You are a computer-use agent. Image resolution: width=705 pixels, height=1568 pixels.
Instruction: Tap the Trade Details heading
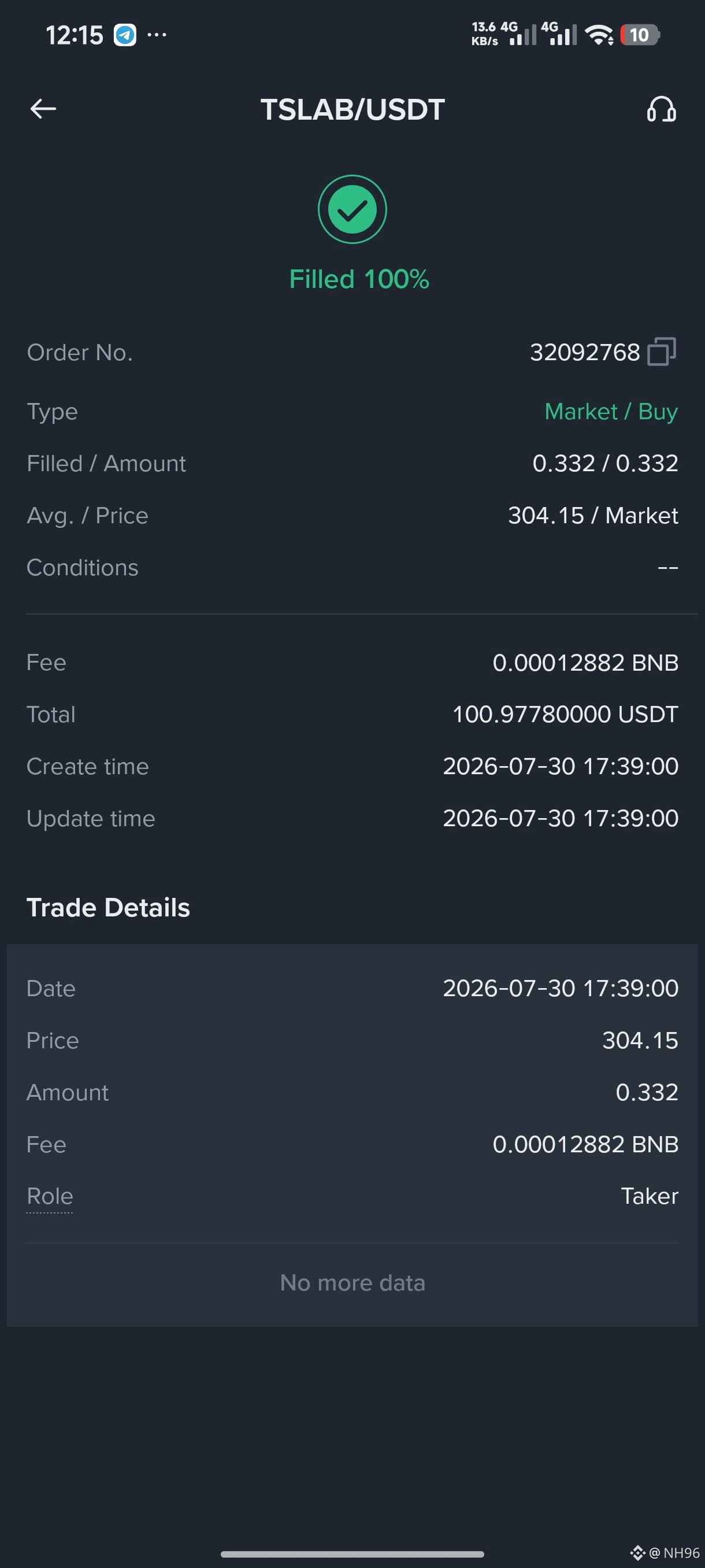pyautogui.click(x=108, y=907)
